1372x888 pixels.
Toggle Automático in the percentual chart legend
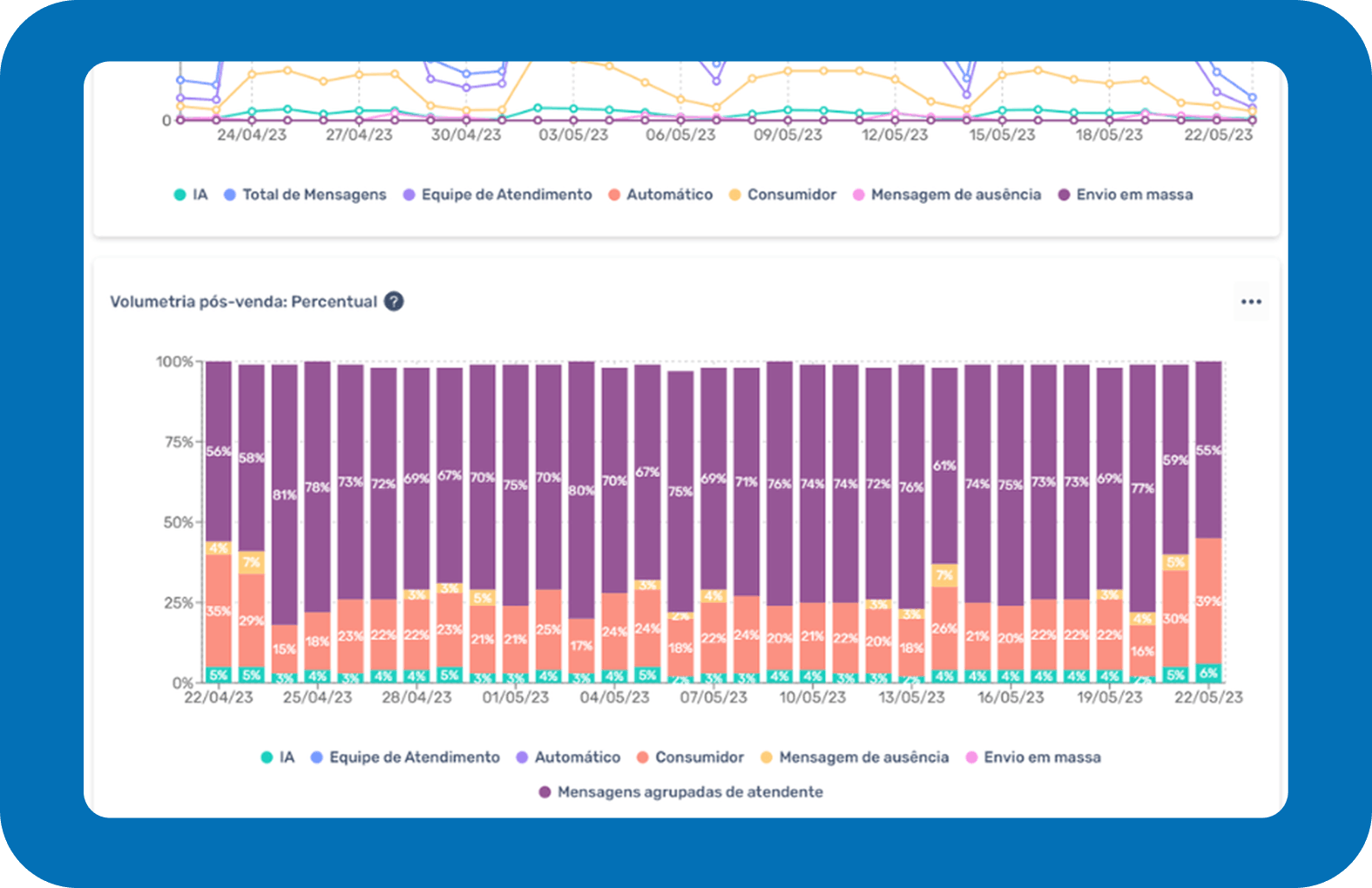pos(569,757)
